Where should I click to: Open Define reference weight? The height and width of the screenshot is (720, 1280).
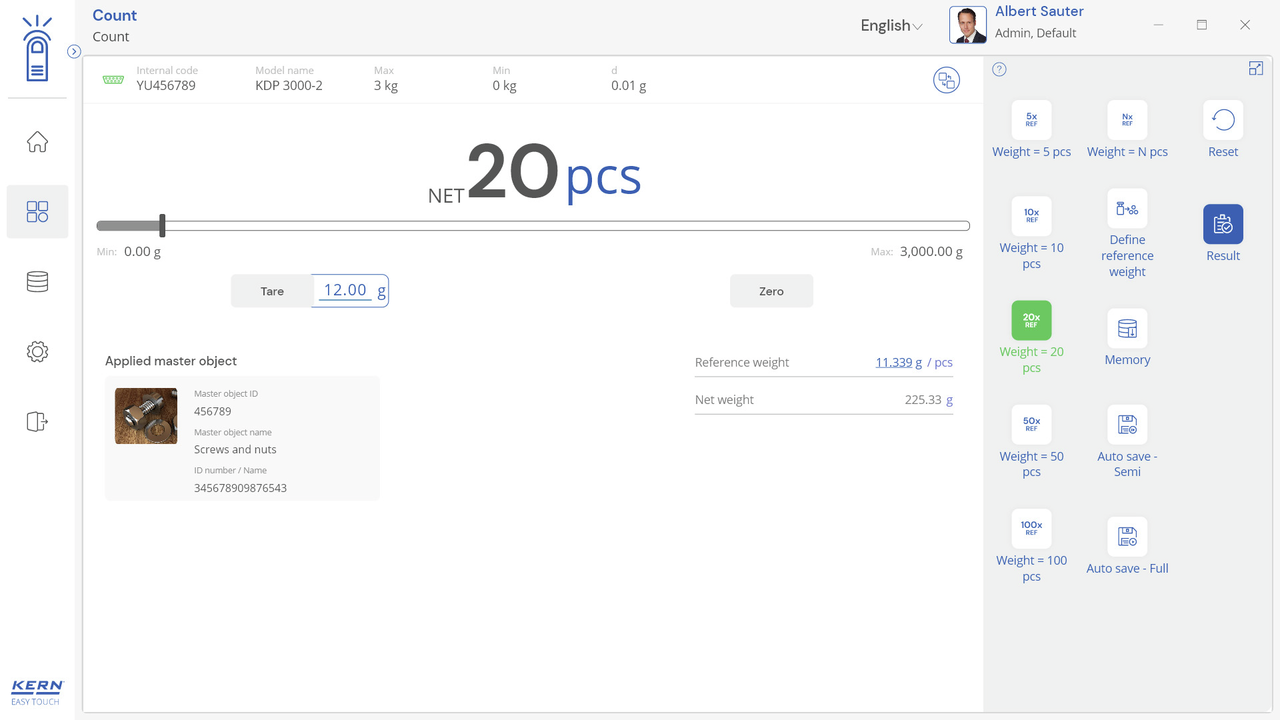1127,209
